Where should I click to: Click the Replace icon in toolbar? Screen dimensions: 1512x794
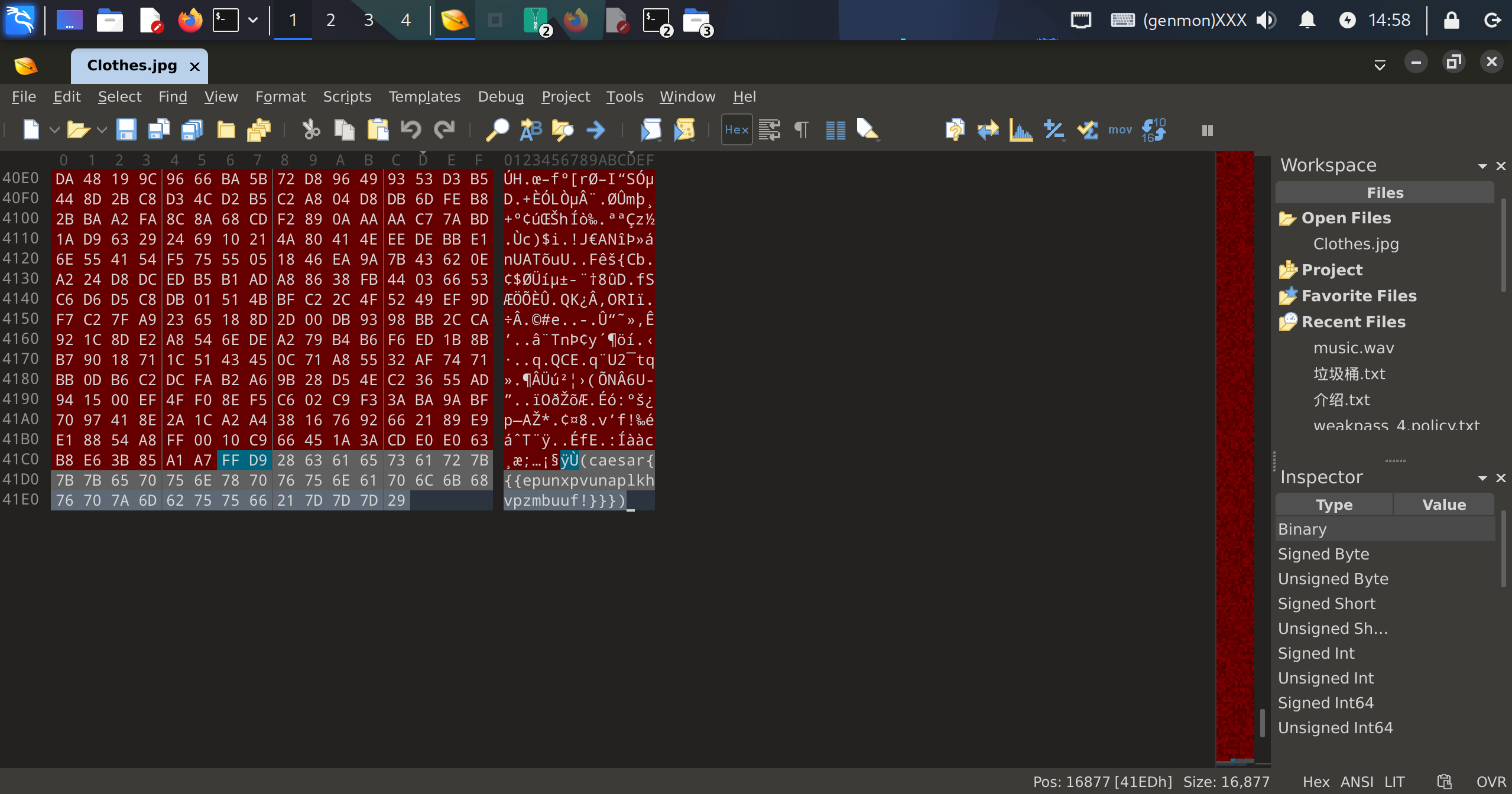[530, 130]
